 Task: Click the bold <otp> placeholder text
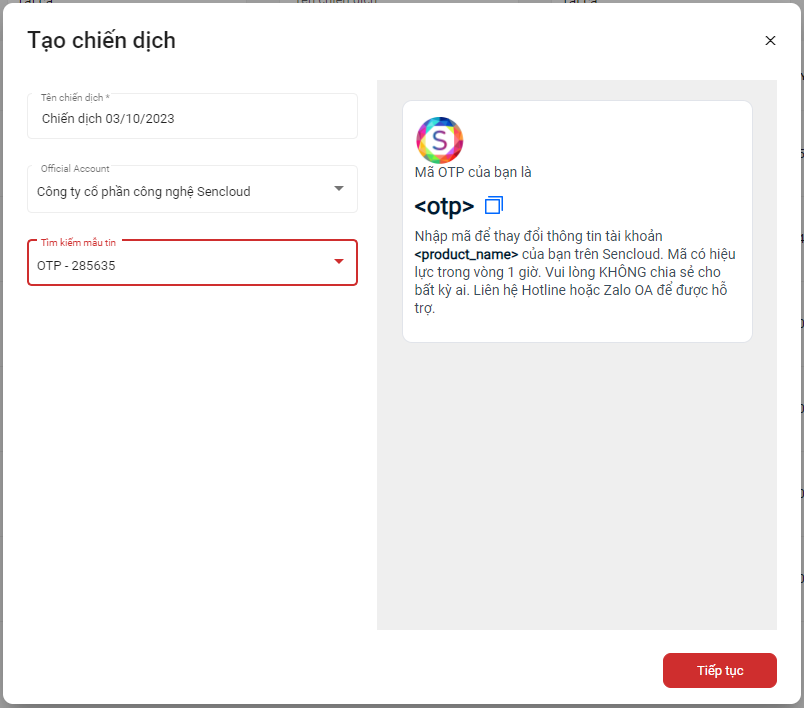[x=444, y=207]
